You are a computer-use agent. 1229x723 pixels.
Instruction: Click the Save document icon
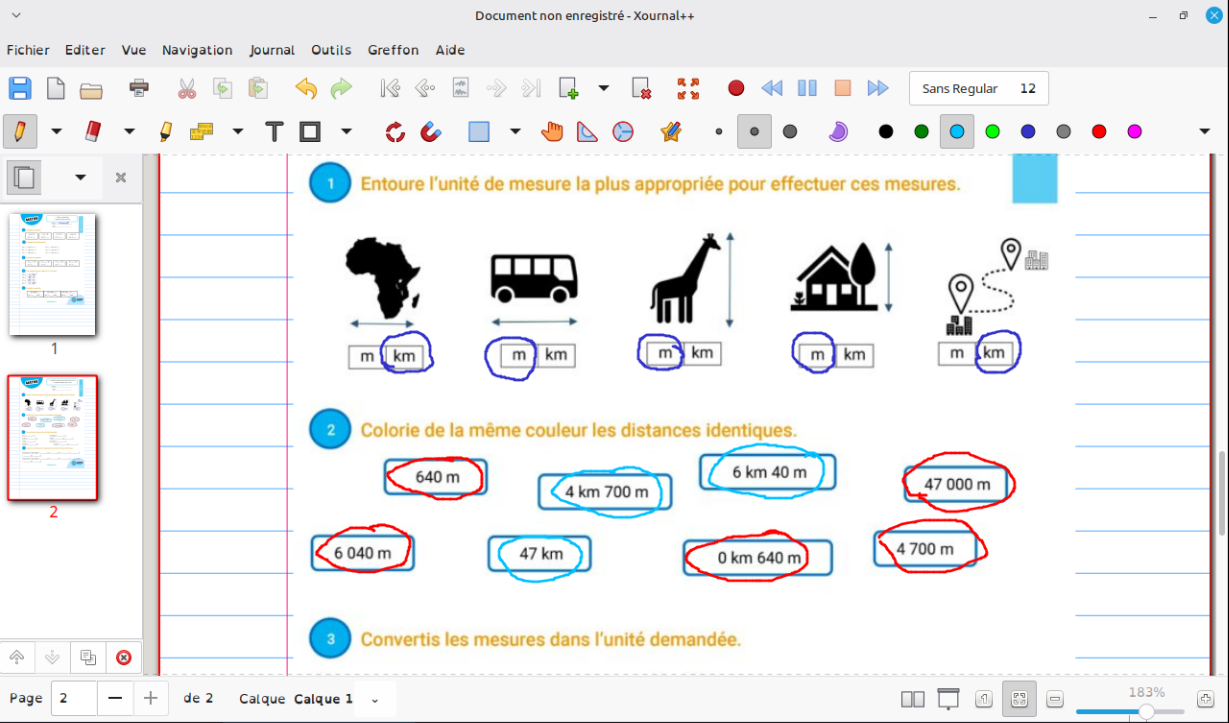(20, 88)
